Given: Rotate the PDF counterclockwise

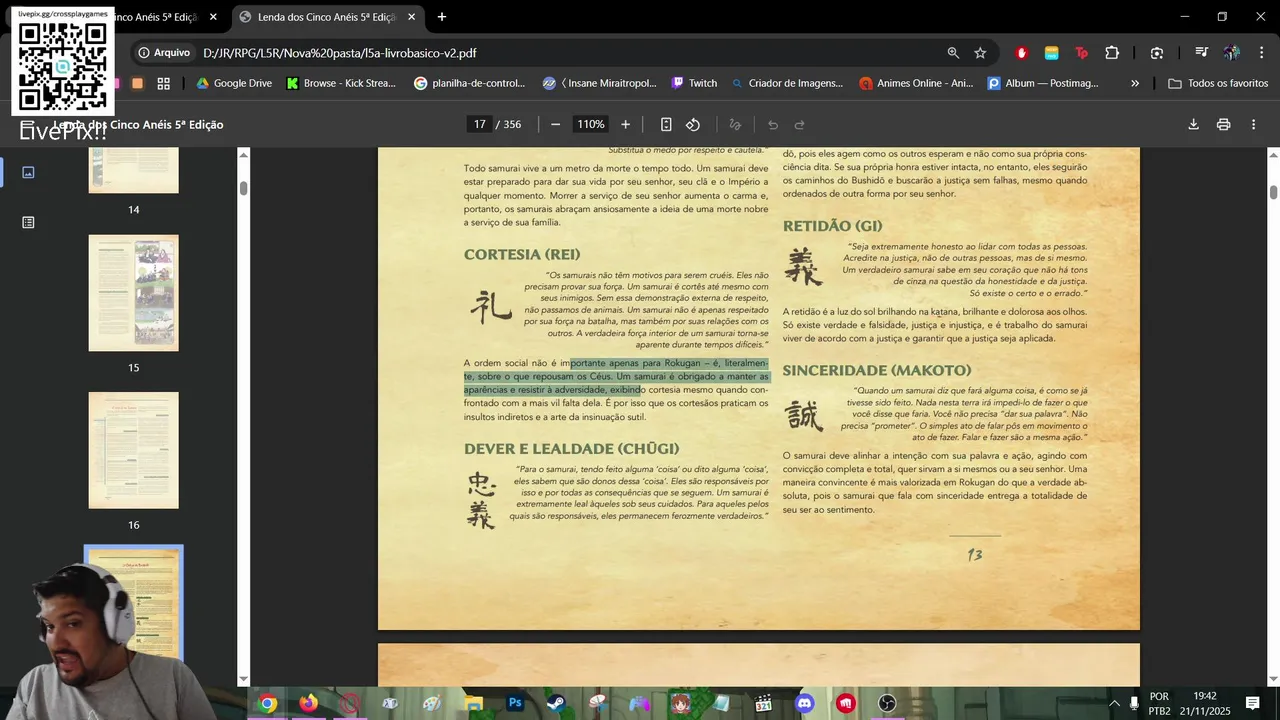Looking at the screenshot, I should 693,124.
